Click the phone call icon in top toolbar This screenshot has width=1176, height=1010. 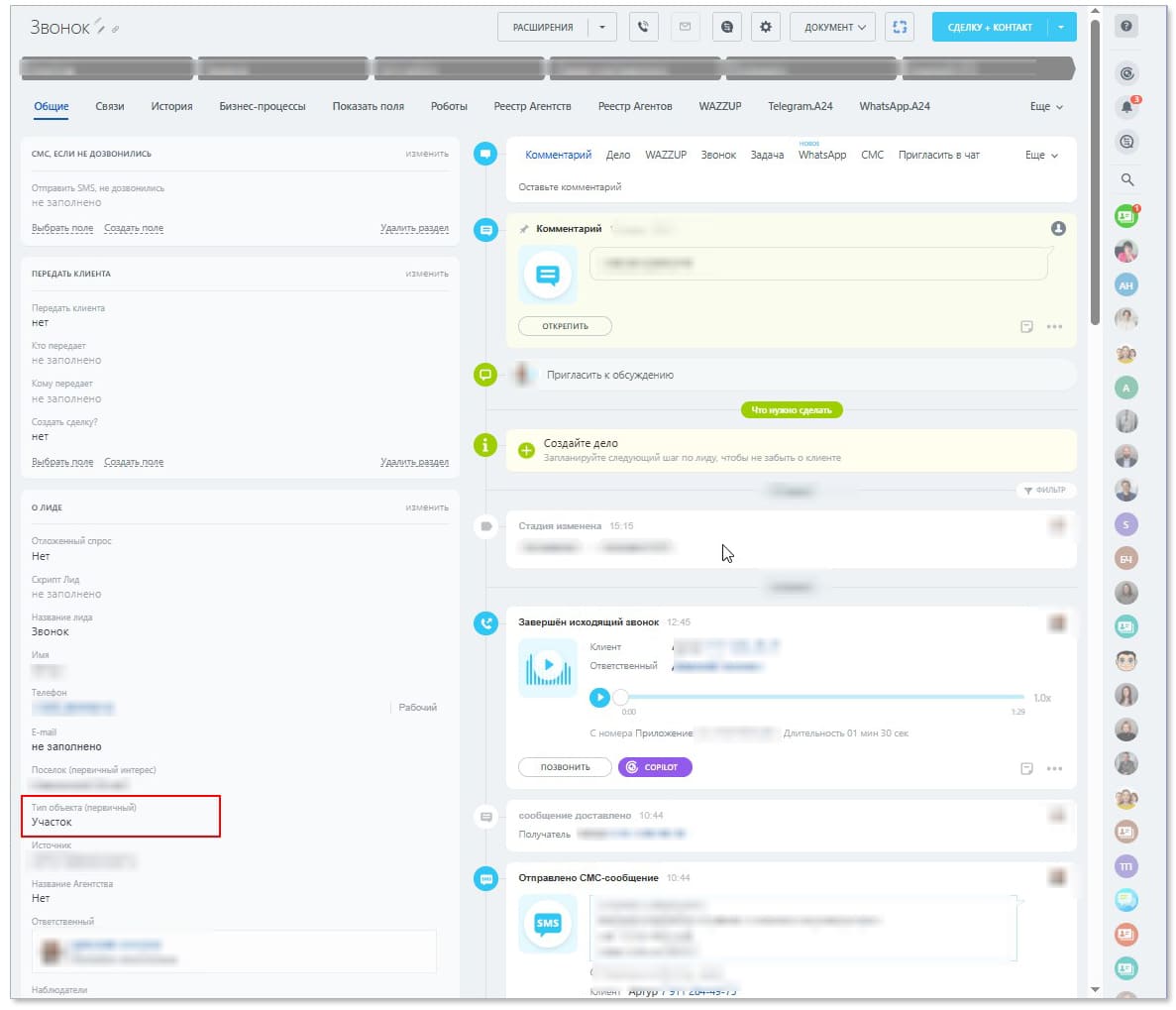[644, 27]
